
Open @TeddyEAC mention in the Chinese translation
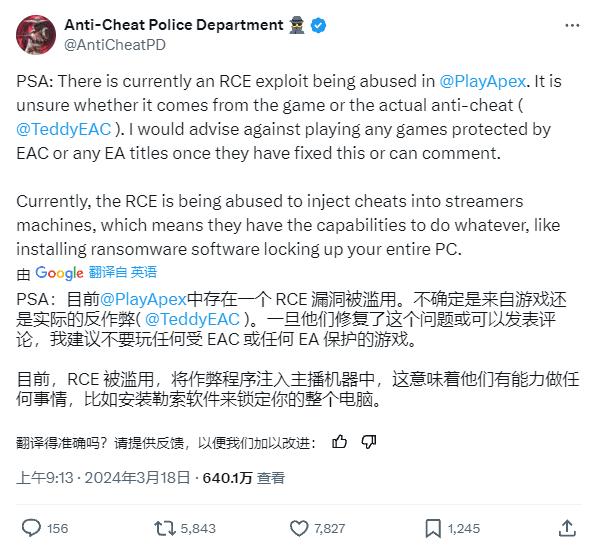click(x=193, y=319)
